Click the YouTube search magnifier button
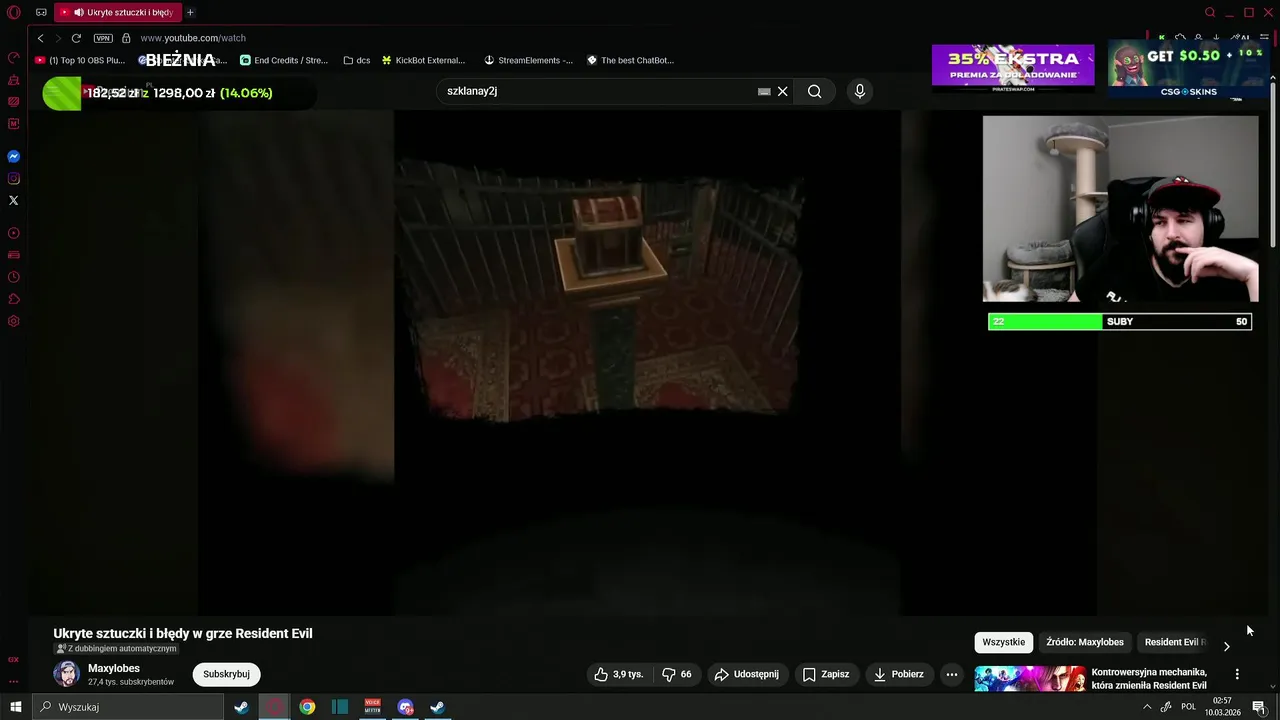1280x720 pixels. 815,91
